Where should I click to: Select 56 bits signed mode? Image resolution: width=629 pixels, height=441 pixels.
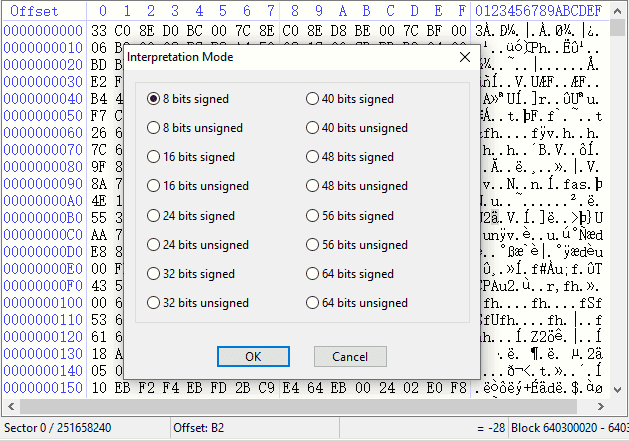[312, 216]
